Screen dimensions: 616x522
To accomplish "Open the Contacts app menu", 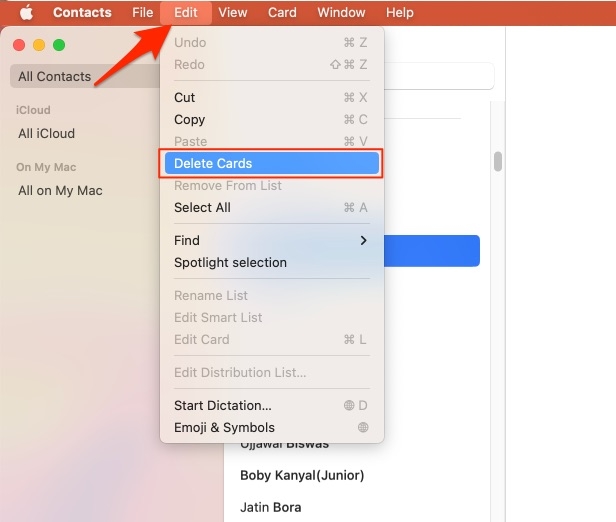I will pyautogui.click(x=82, y=13).
